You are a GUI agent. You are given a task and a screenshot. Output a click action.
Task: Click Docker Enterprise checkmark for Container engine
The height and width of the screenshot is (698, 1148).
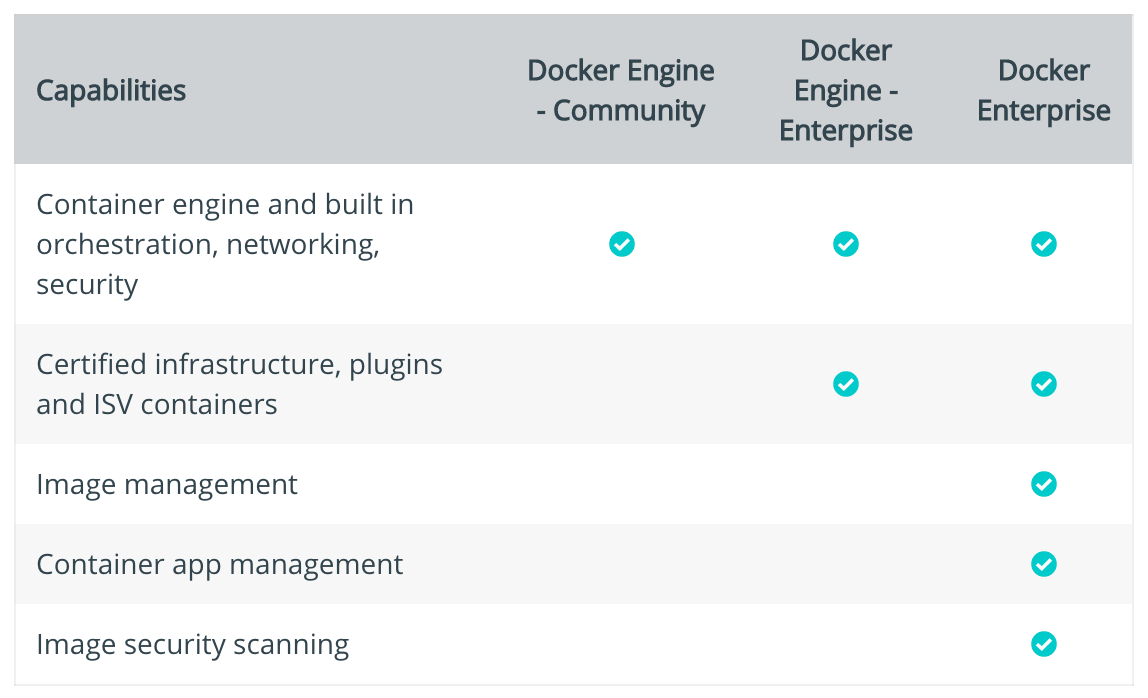[1043, 244]
